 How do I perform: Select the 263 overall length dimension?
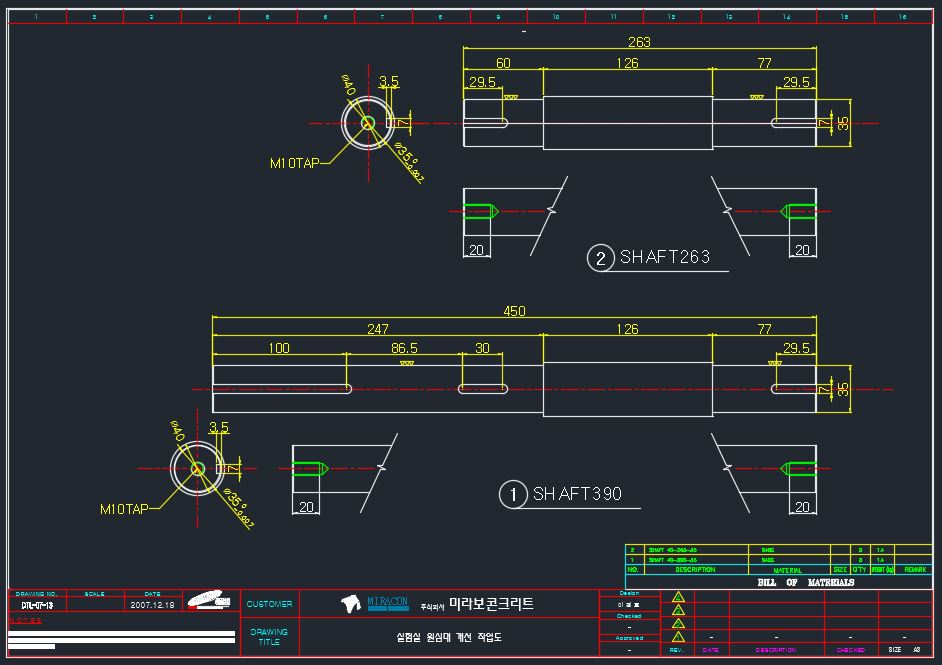click(639, 42)
